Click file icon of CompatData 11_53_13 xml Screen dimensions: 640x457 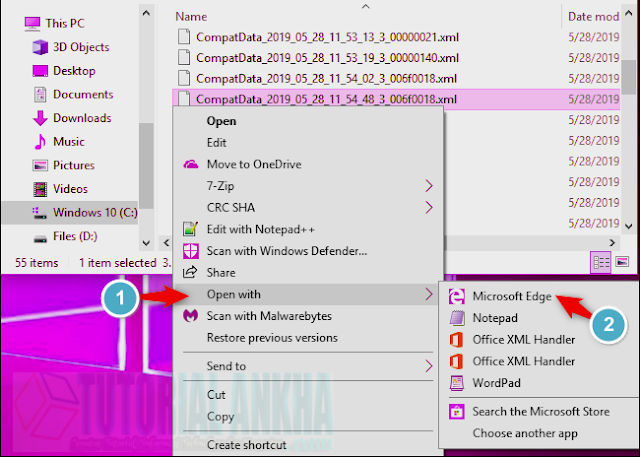tap(184, 37)
